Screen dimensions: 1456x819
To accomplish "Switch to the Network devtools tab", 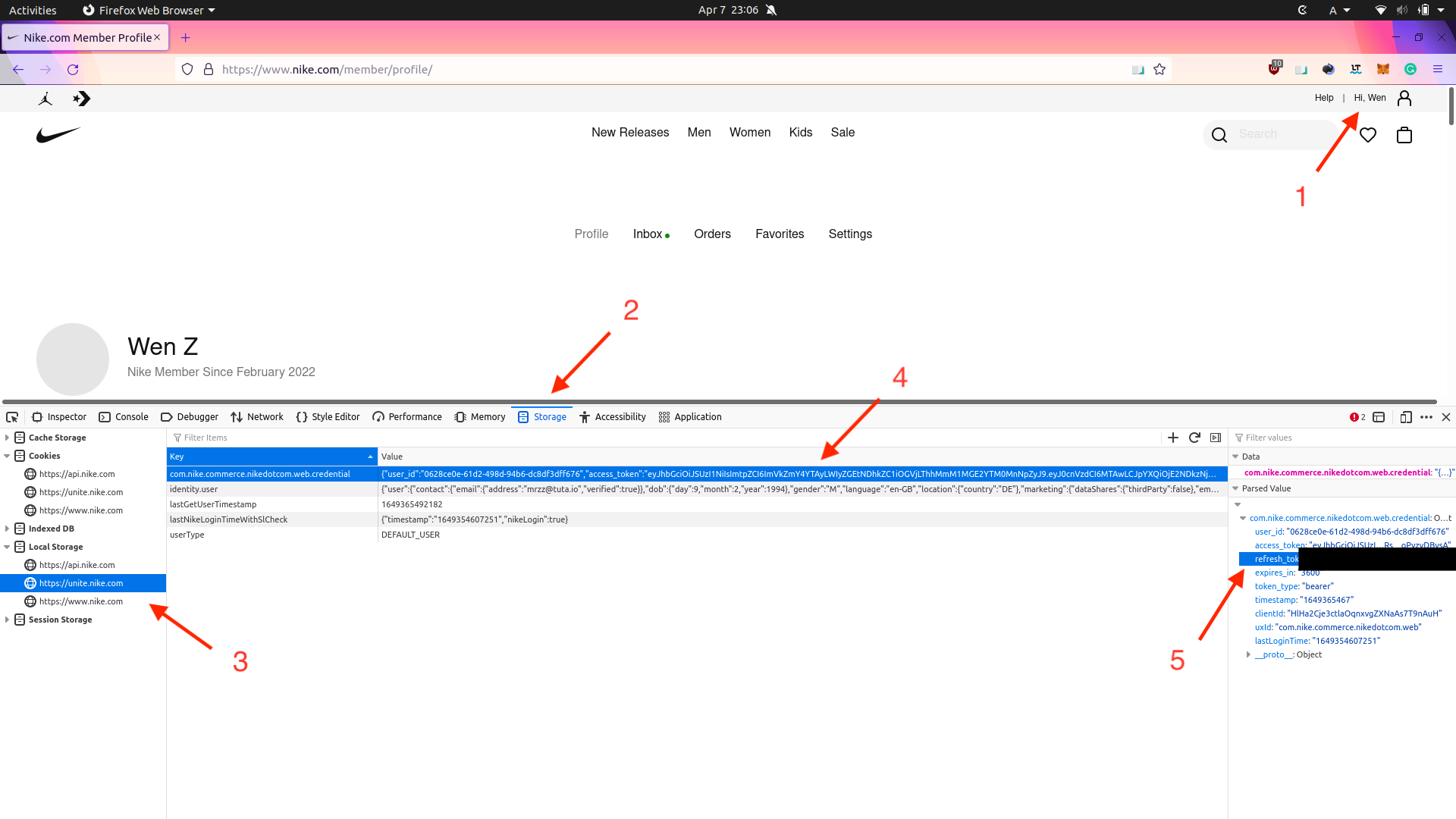I will (257, 417).
